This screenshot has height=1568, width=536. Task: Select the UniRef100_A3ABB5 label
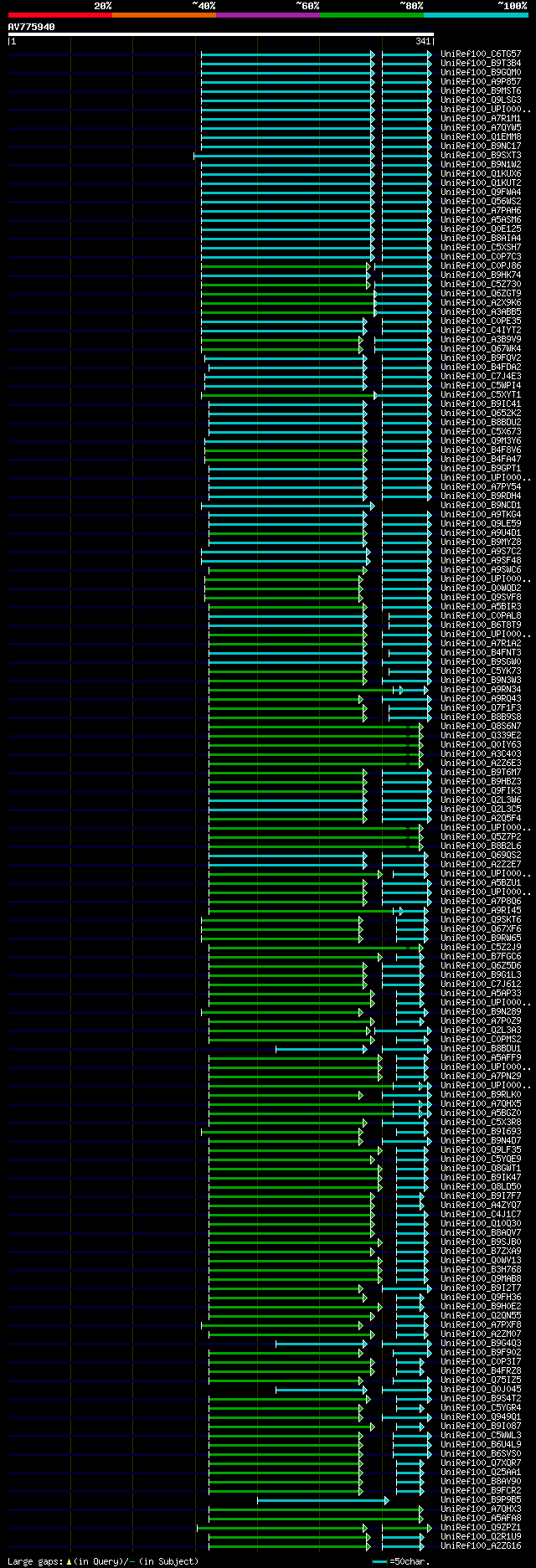click(x=481, y=311)
